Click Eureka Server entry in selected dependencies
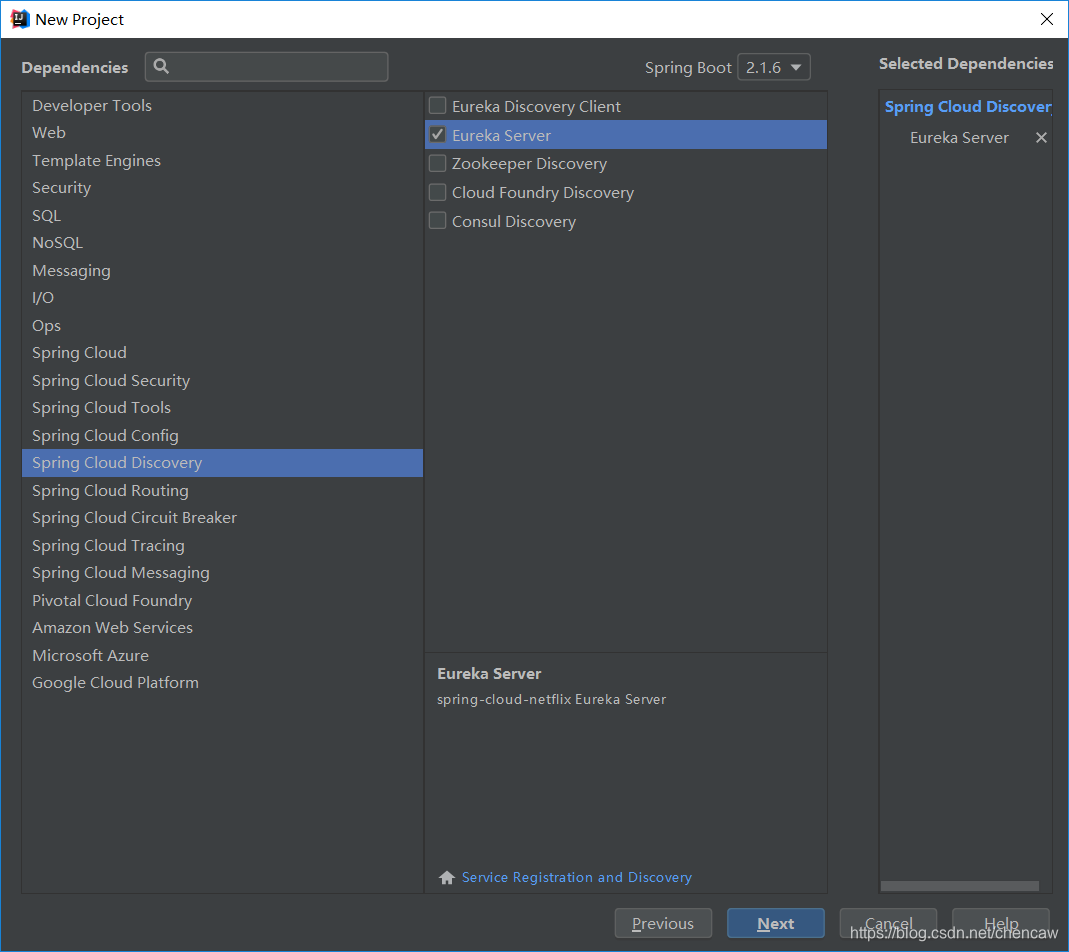The height and width of the screenshot is (952, 1069). coord(959,138)
